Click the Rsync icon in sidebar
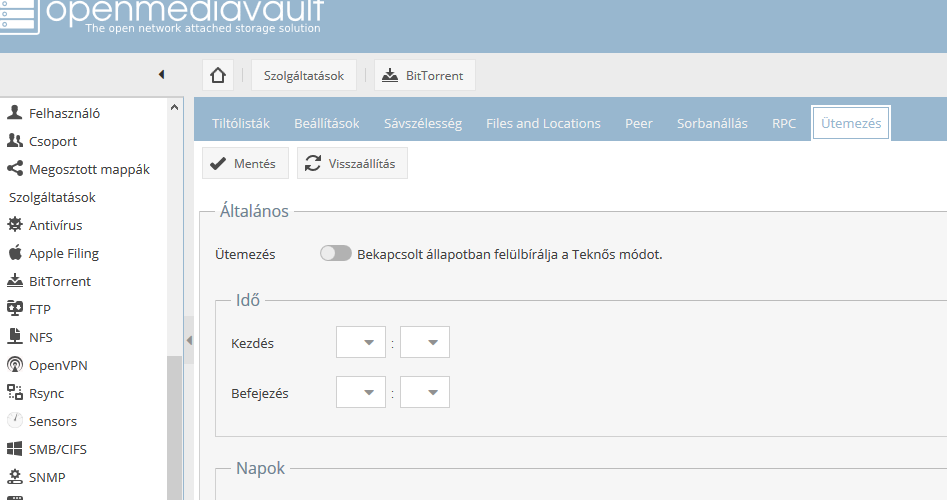 (14, 393)
